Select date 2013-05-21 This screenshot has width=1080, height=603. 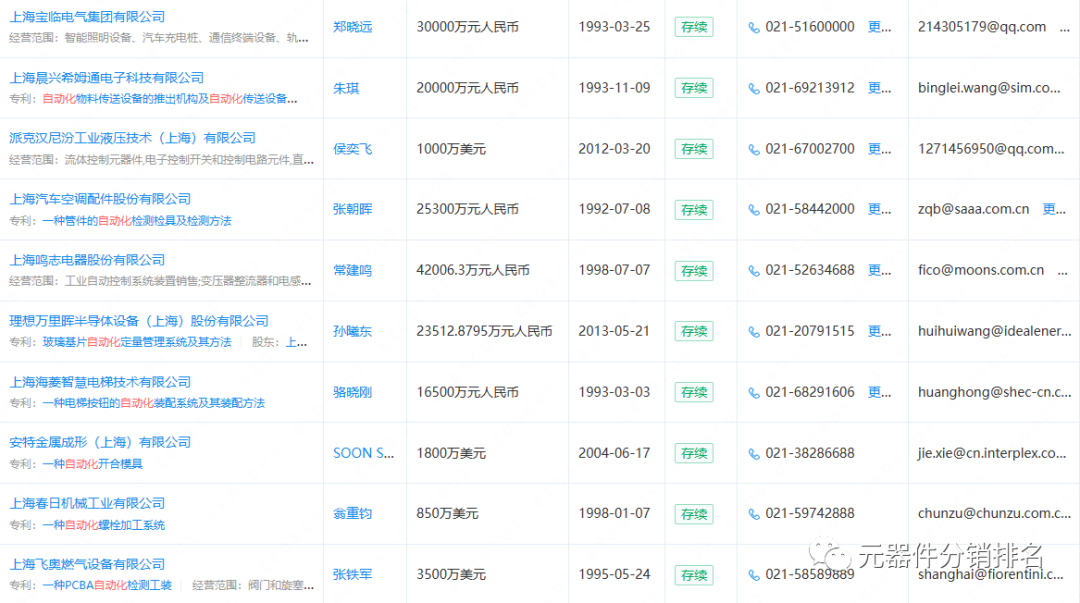click(x=614, y=331)
